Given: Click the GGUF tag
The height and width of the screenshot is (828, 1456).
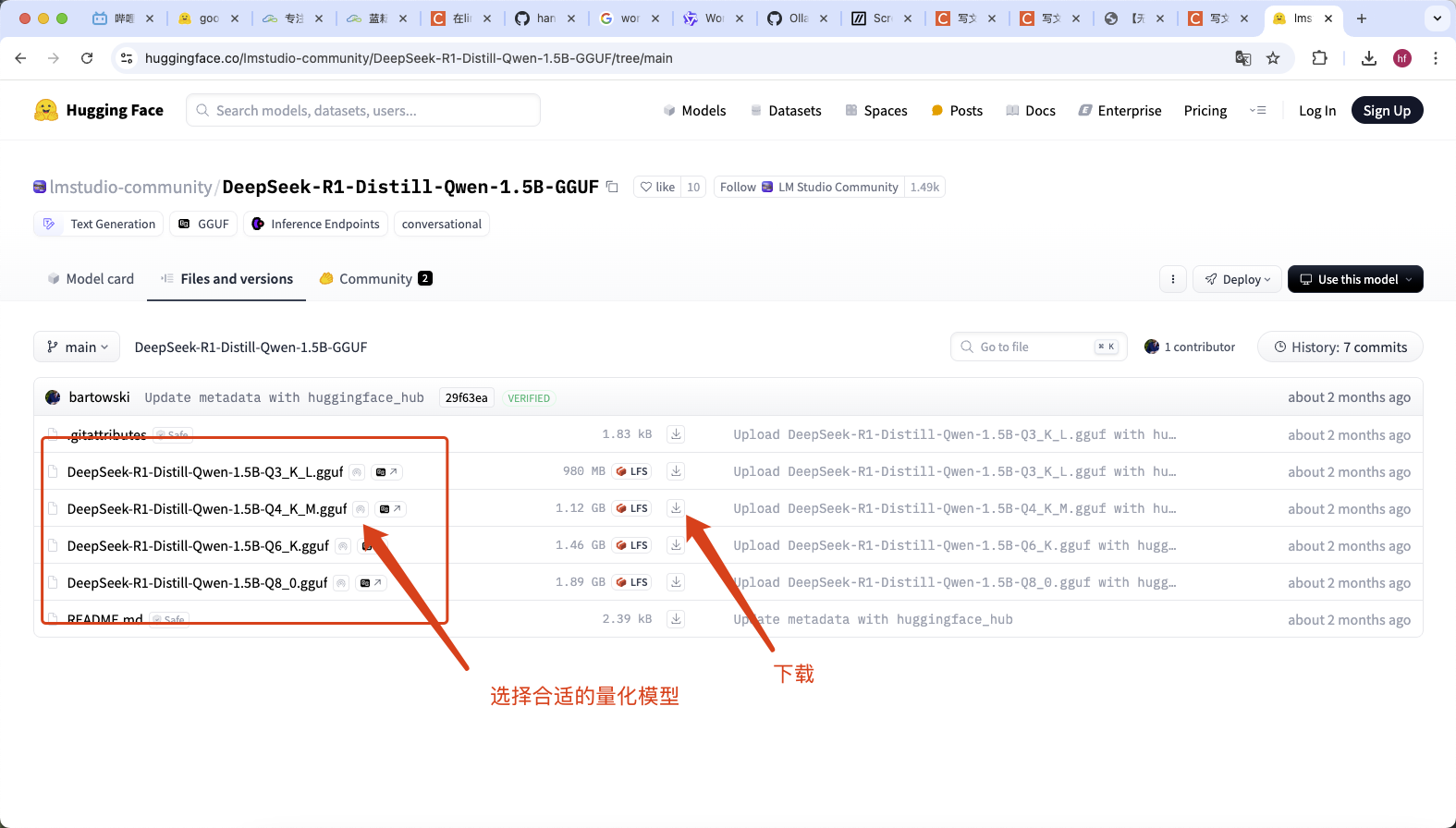Looking at the screenshot, I should click(203, 224).
